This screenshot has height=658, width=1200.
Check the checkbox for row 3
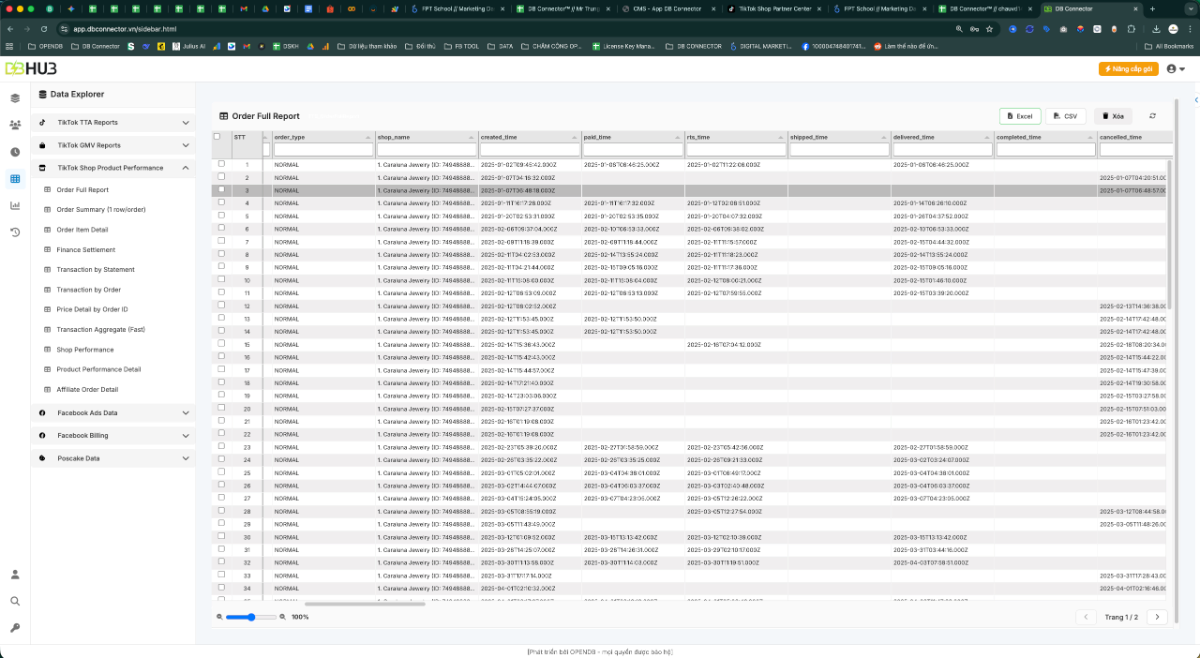(x=221, y=190)
